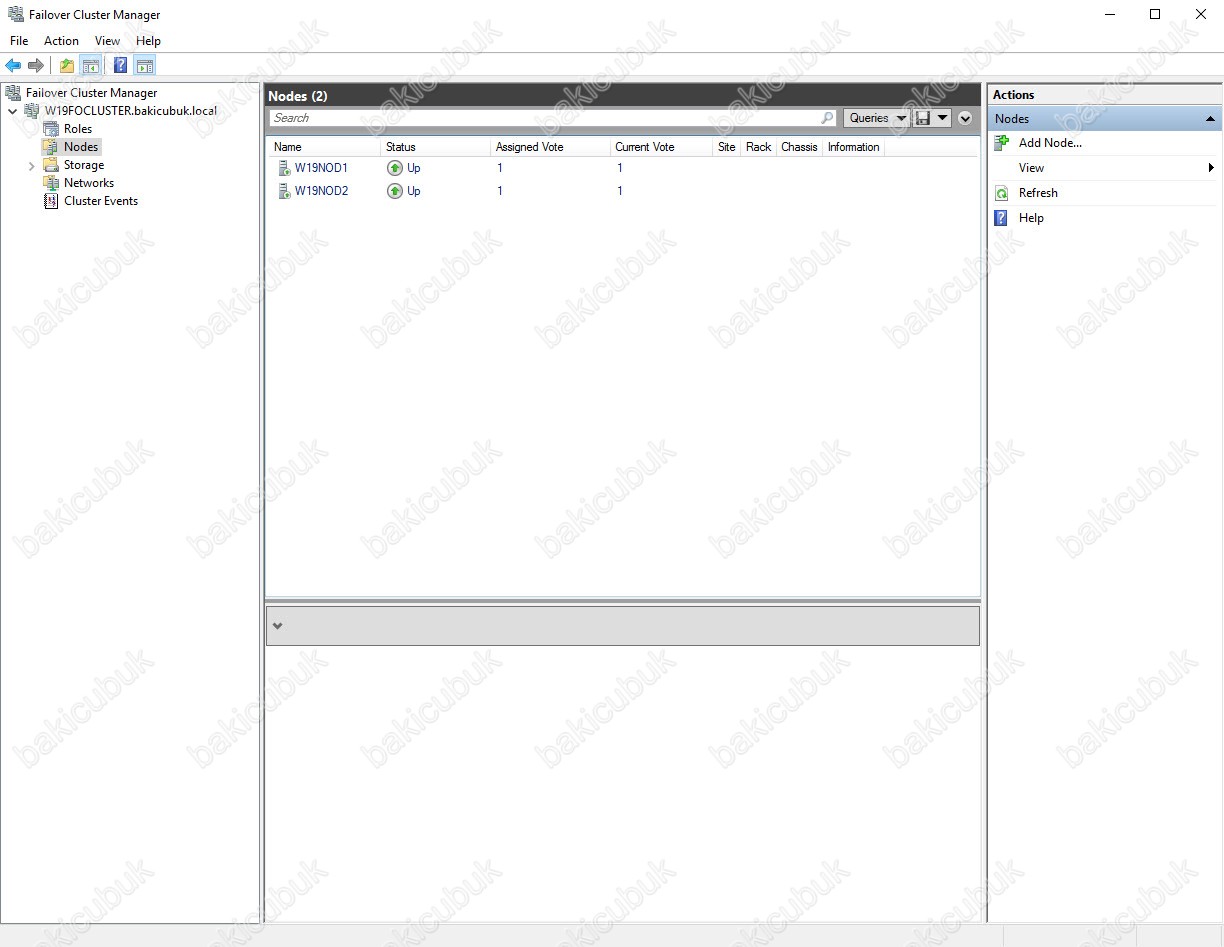Open the File menu
This screenshot has height=947, width=1224.
pos(19,41)
